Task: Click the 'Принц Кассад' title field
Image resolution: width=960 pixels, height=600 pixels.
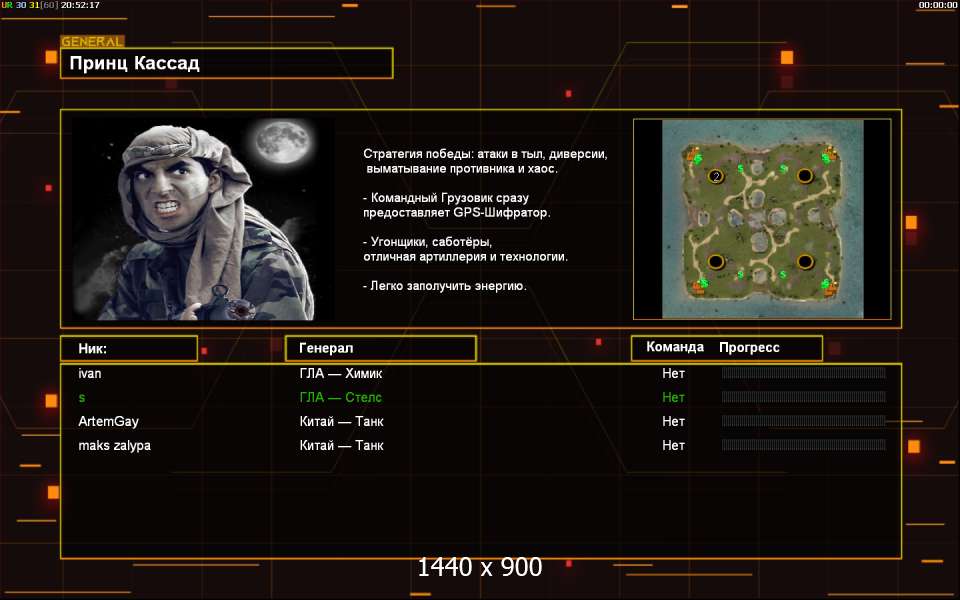Action: pos(226,63)
